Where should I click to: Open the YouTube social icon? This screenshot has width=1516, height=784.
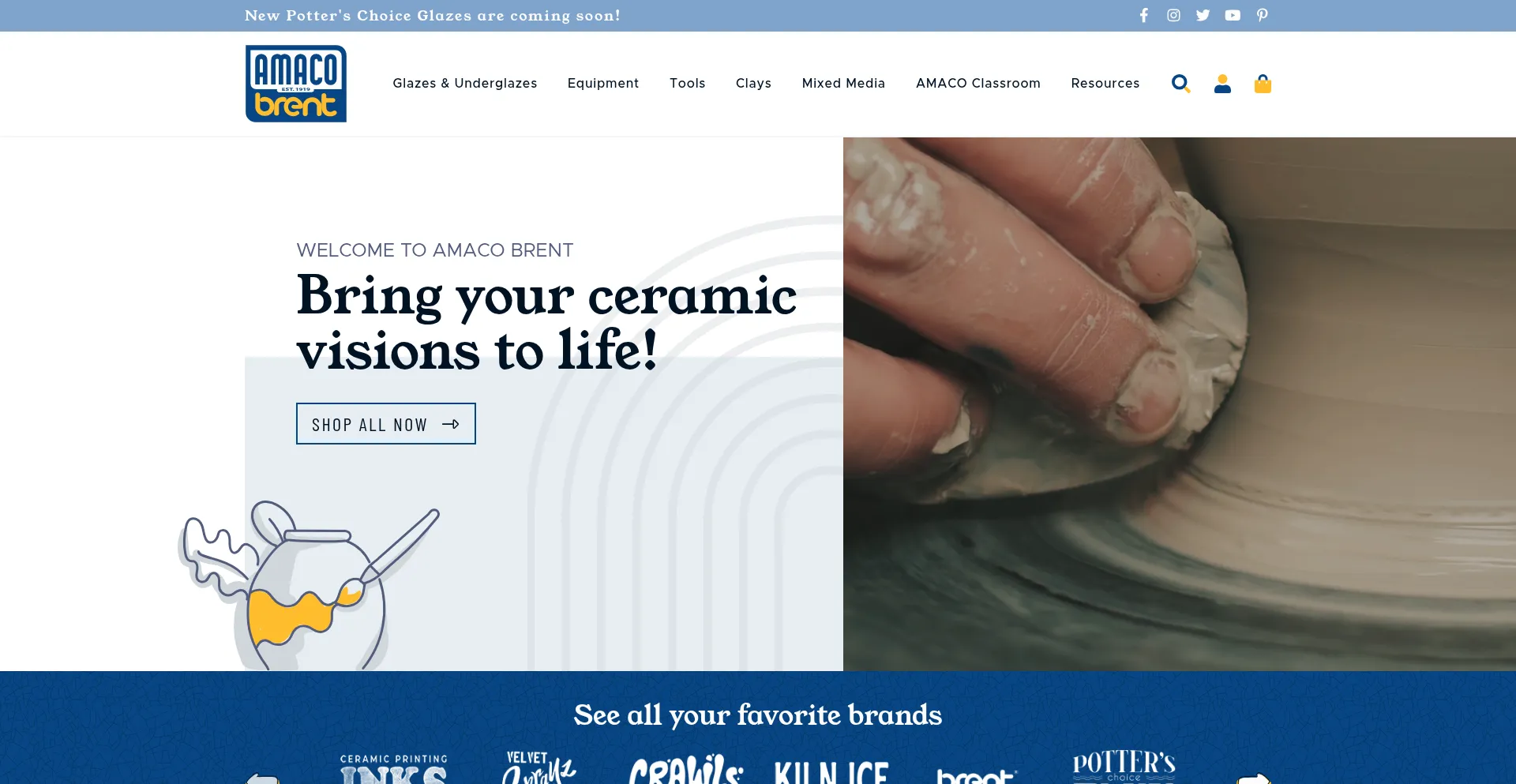tap(1233, 15)
